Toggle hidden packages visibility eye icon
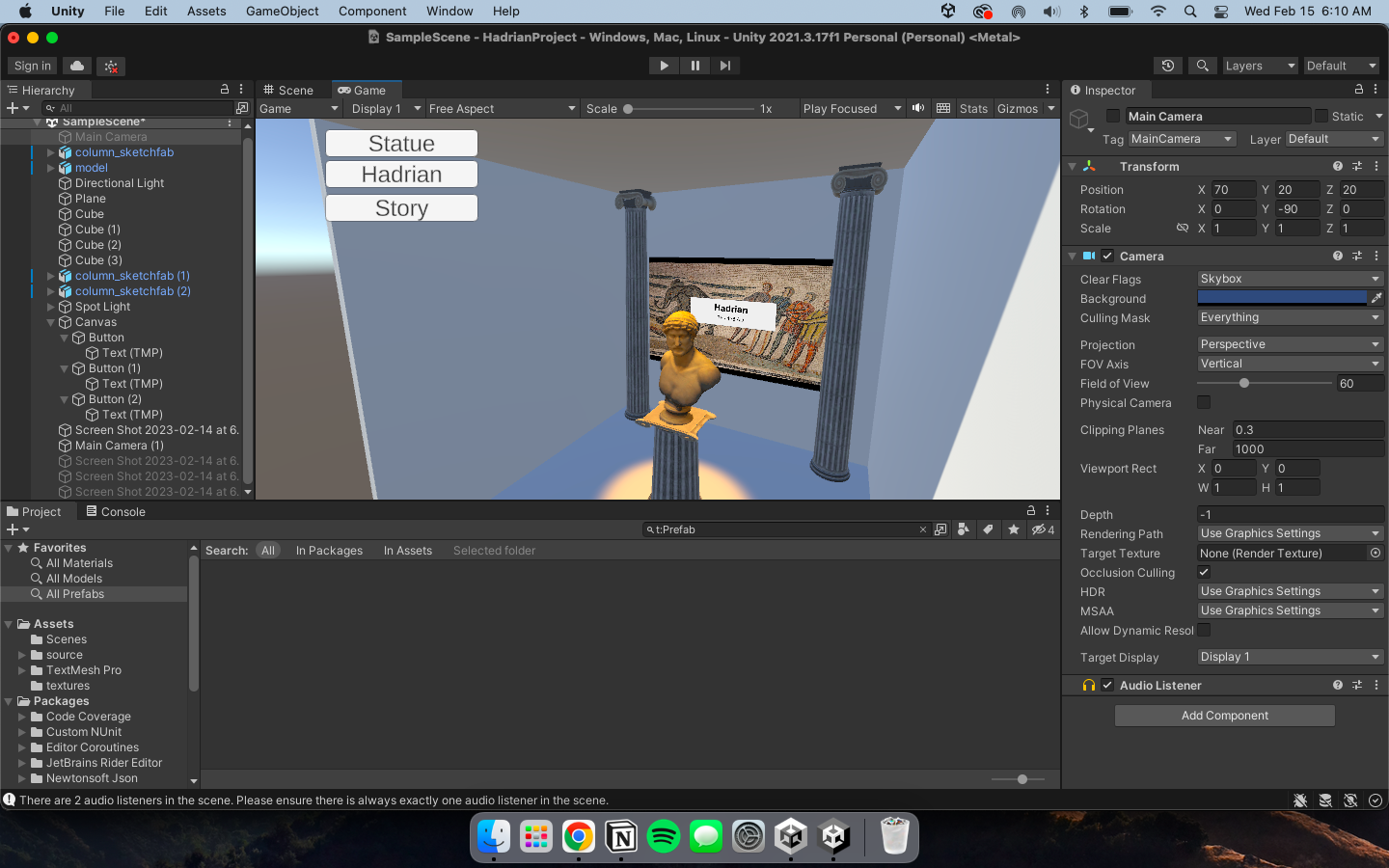This screenshot has width=1389, height=868. 1043,529
